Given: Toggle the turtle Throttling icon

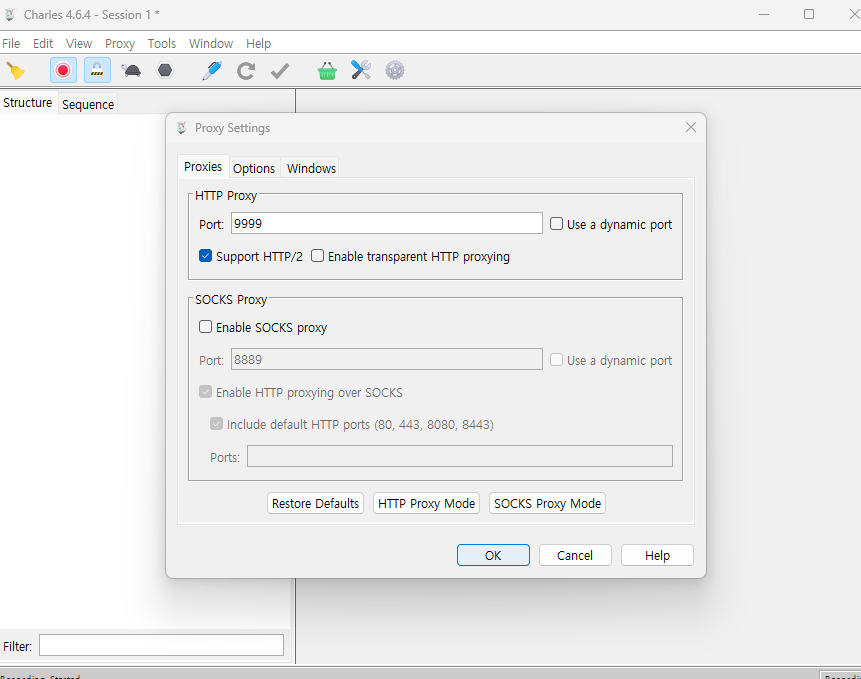Looking at the screenshot, I should point(131,70).
